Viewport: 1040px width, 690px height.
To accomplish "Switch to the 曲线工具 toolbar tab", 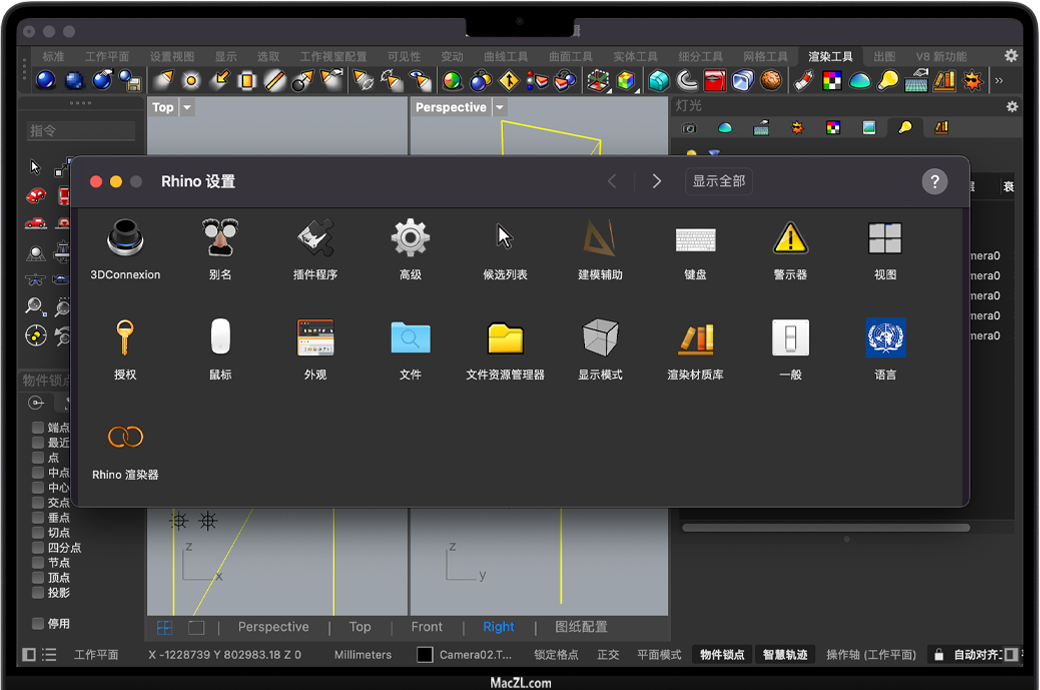I will tap(505, 57).
